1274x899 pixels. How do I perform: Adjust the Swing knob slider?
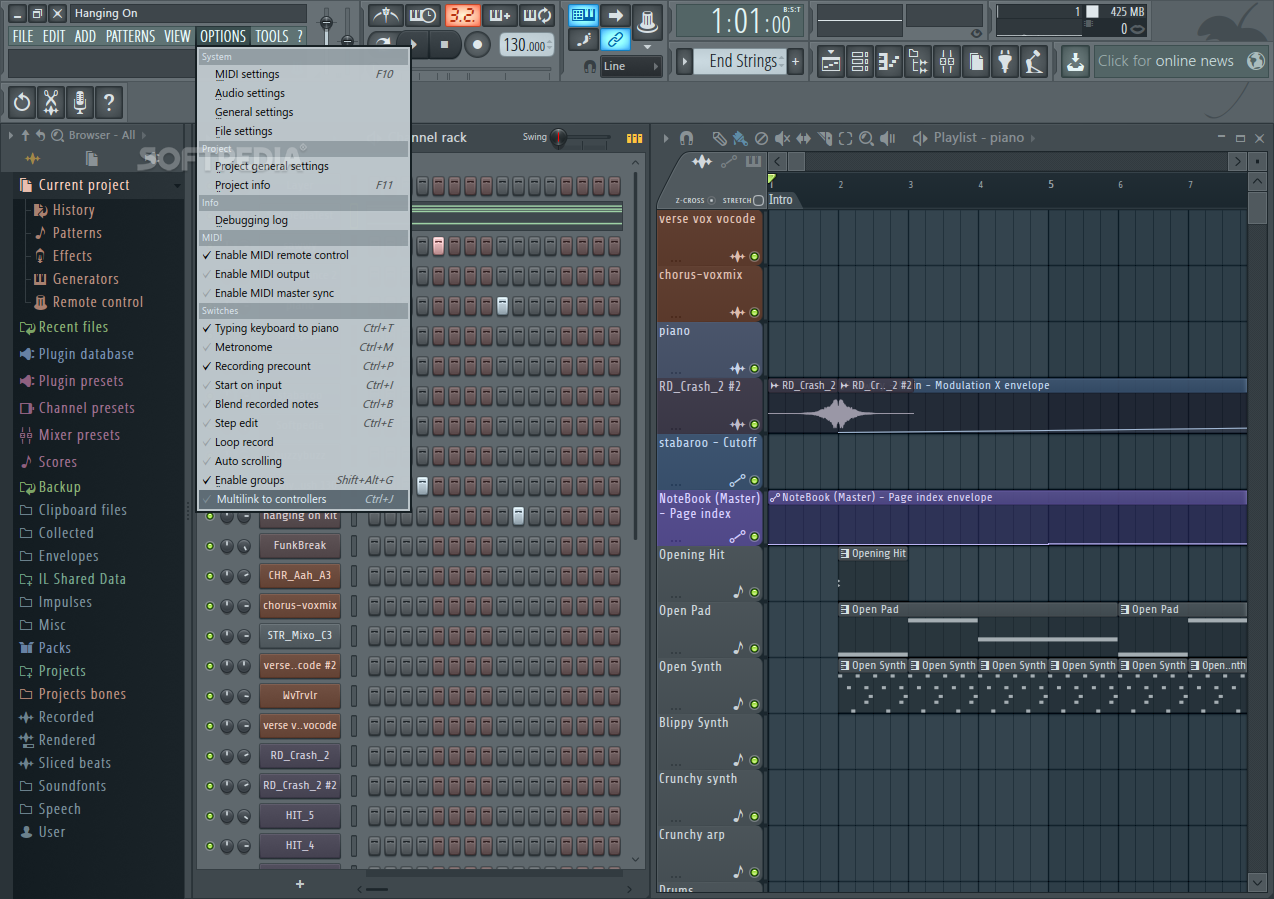tap(558, 138)
